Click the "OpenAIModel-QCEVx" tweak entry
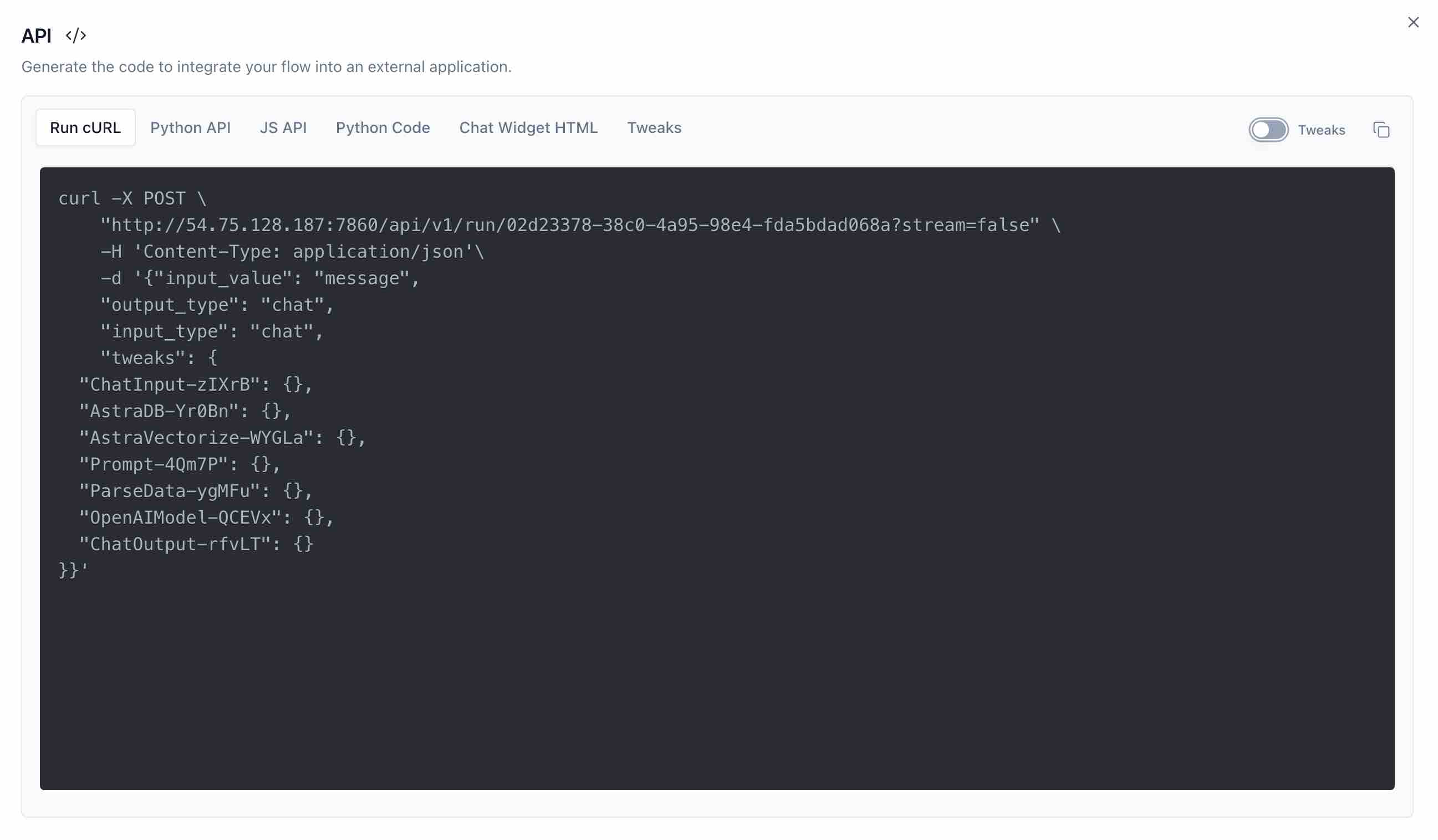The width and height of the screenshot is (1438, 840). pyautogui.click(x=206, y=518)
